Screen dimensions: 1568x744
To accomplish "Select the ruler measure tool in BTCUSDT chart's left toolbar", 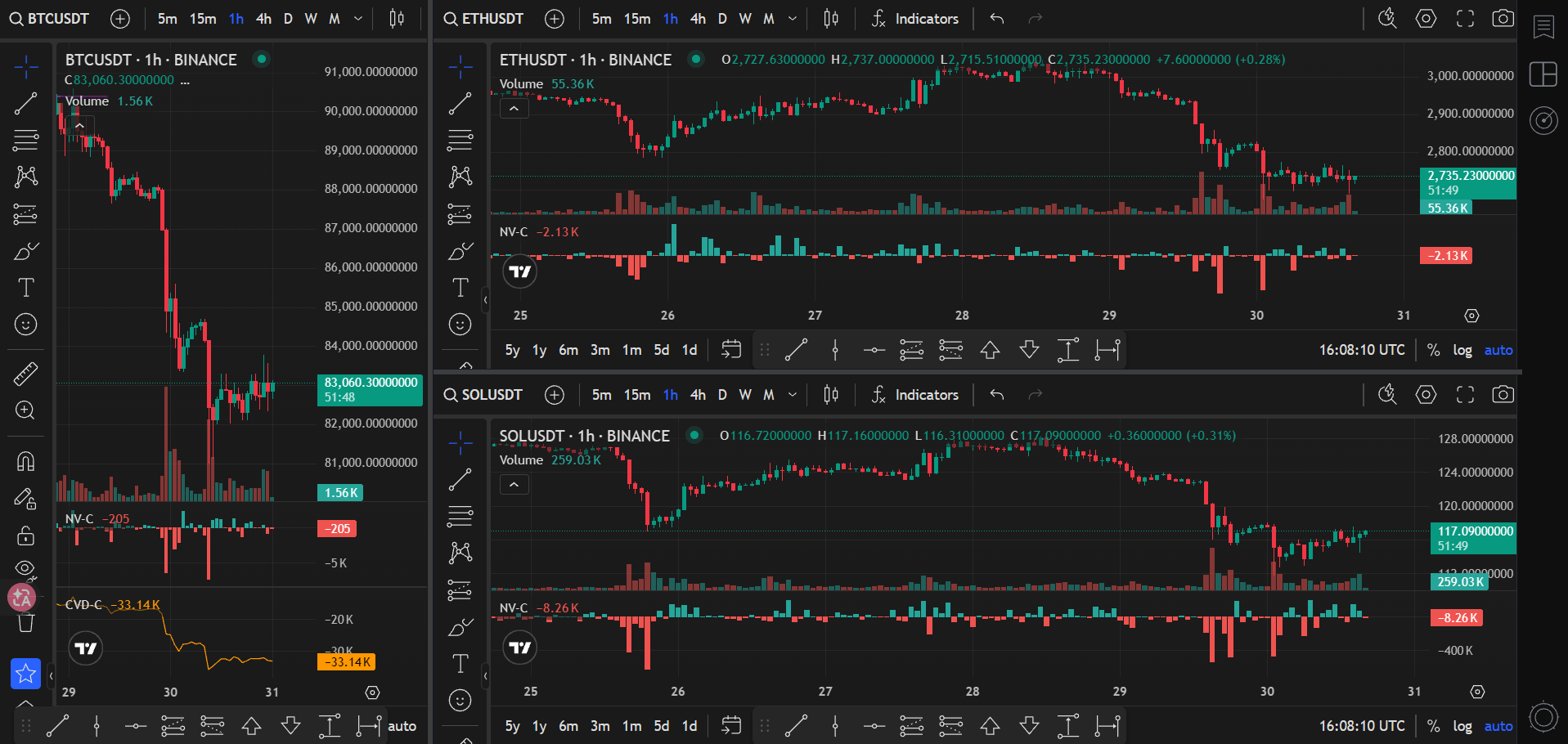I will [26, 374].
